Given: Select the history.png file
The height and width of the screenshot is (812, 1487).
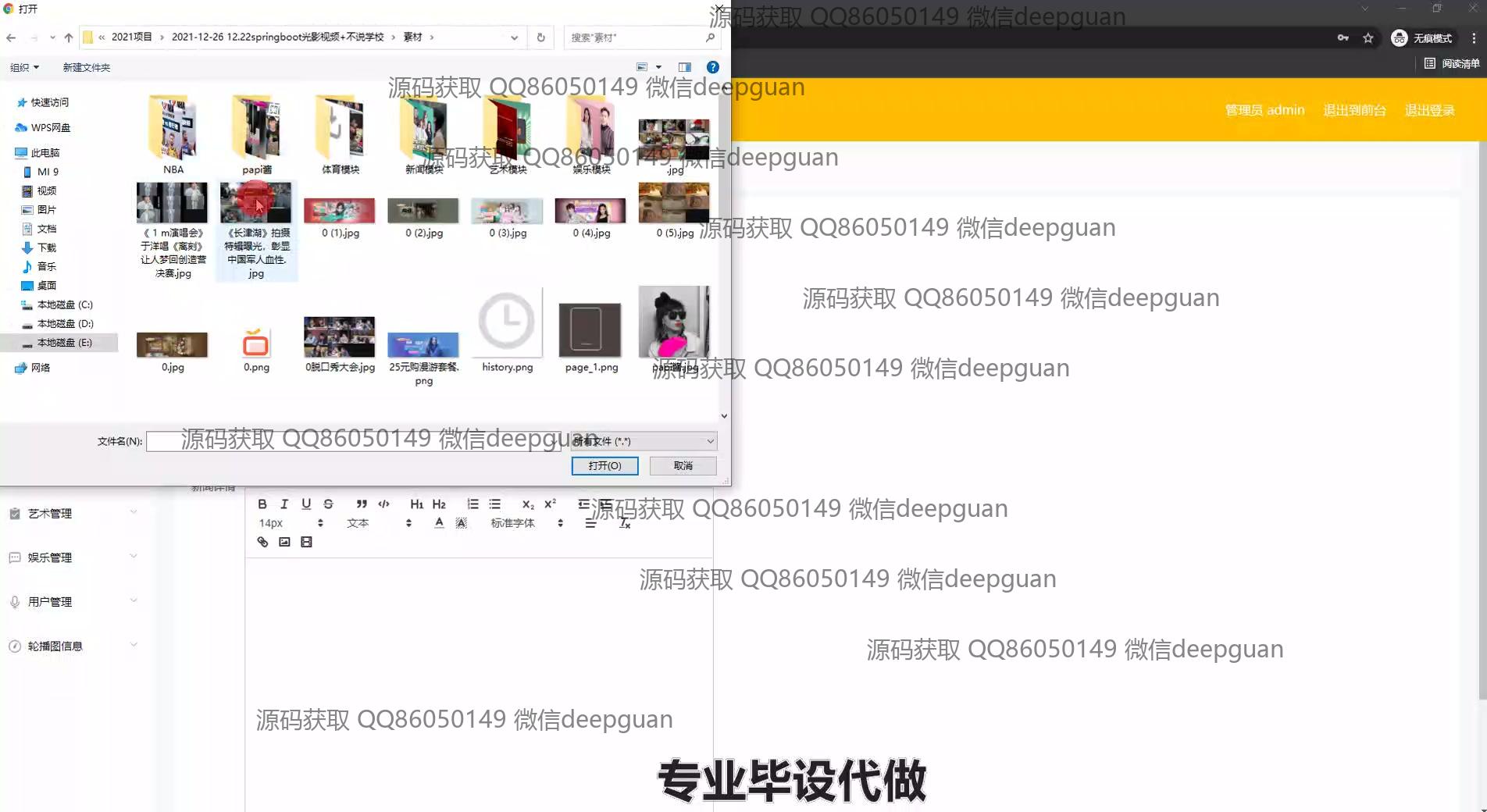Looking at the screenshot, I should tap(508, 331).
